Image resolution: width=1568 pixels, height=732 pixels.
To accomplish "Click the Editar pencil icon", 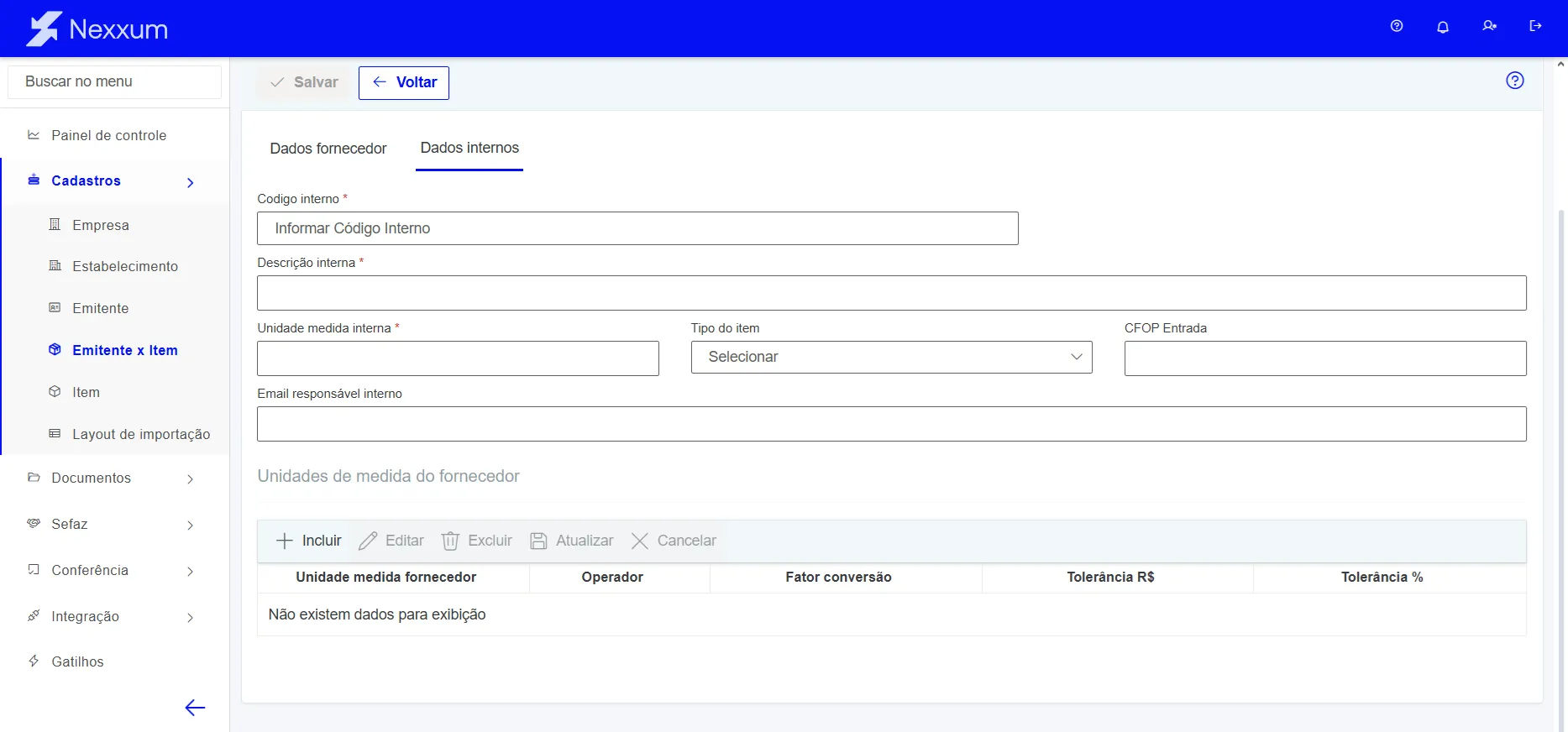I will click(x=368, y=541).
